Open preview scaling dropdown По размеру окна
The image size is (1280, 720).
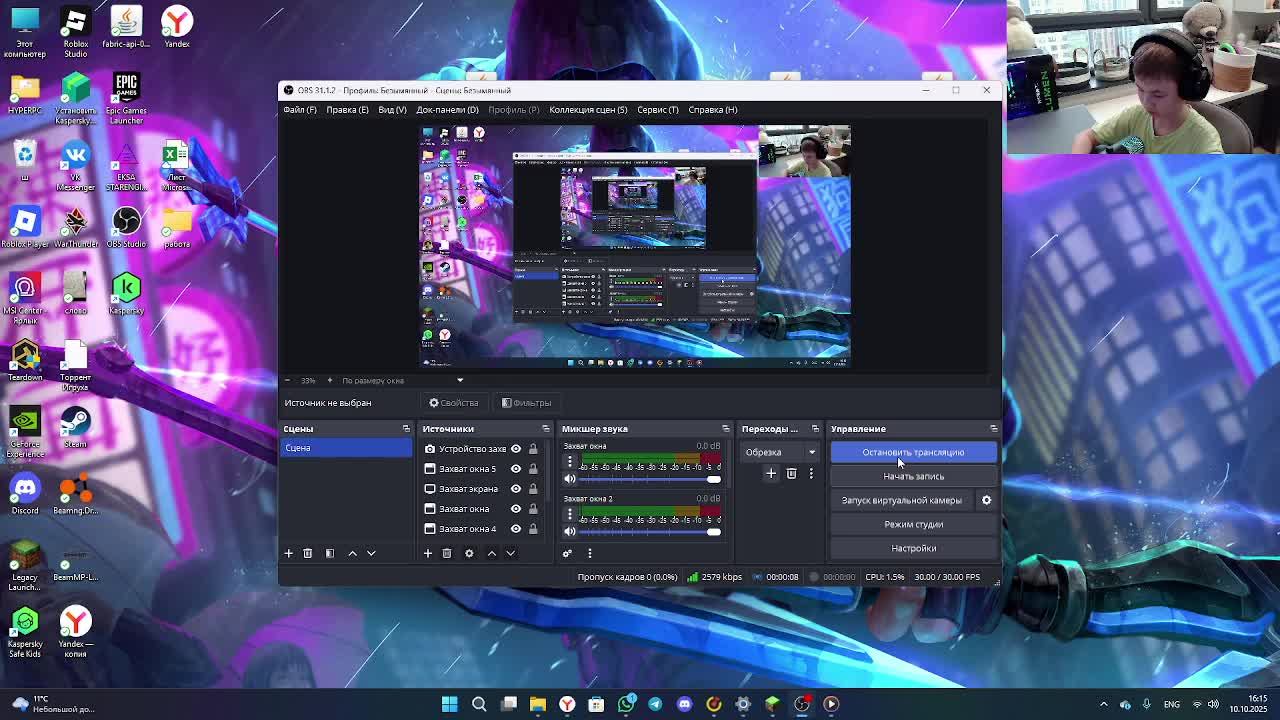(x=401, y=380)
